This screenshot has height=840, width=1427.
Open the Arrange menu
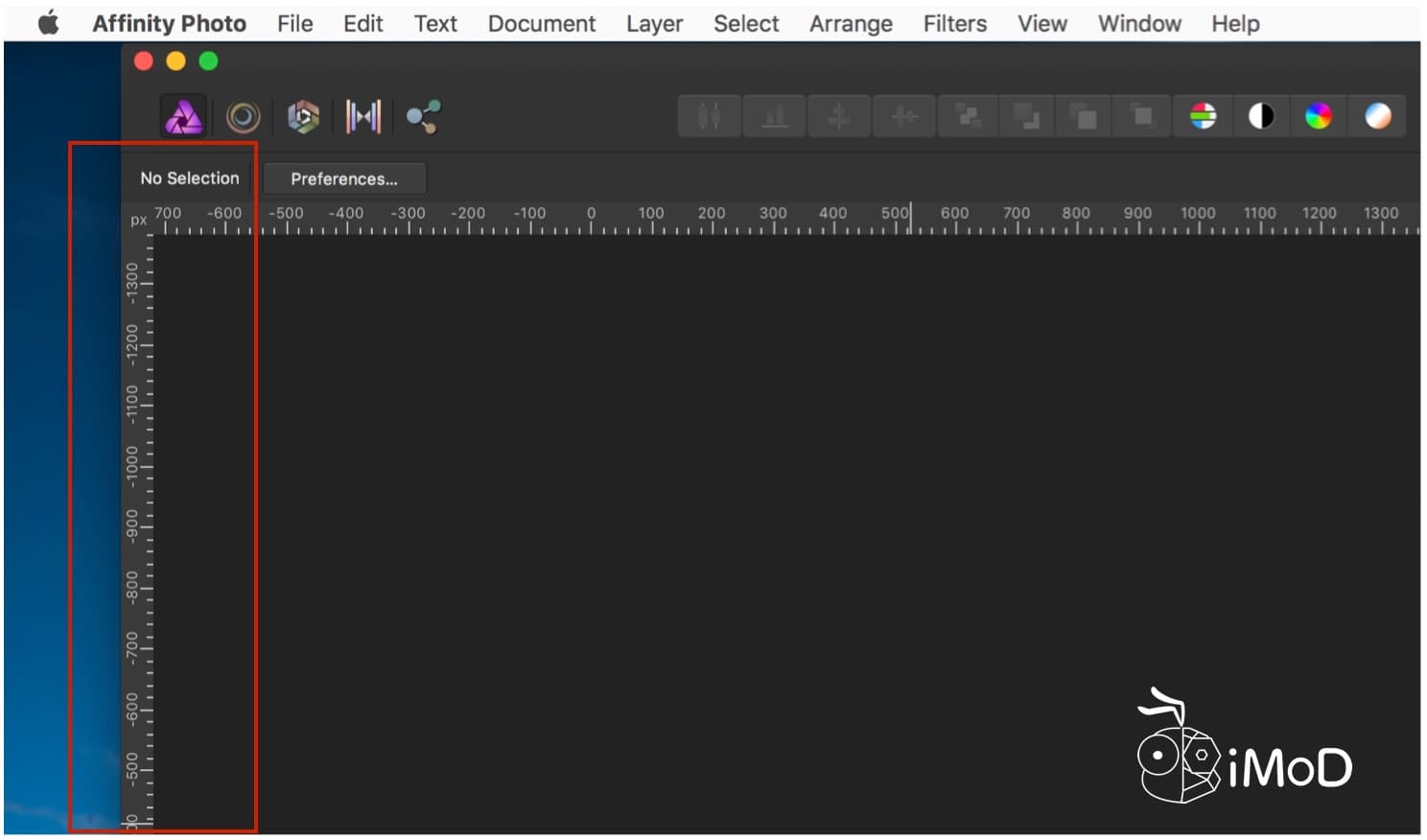(x=850, y=23)
